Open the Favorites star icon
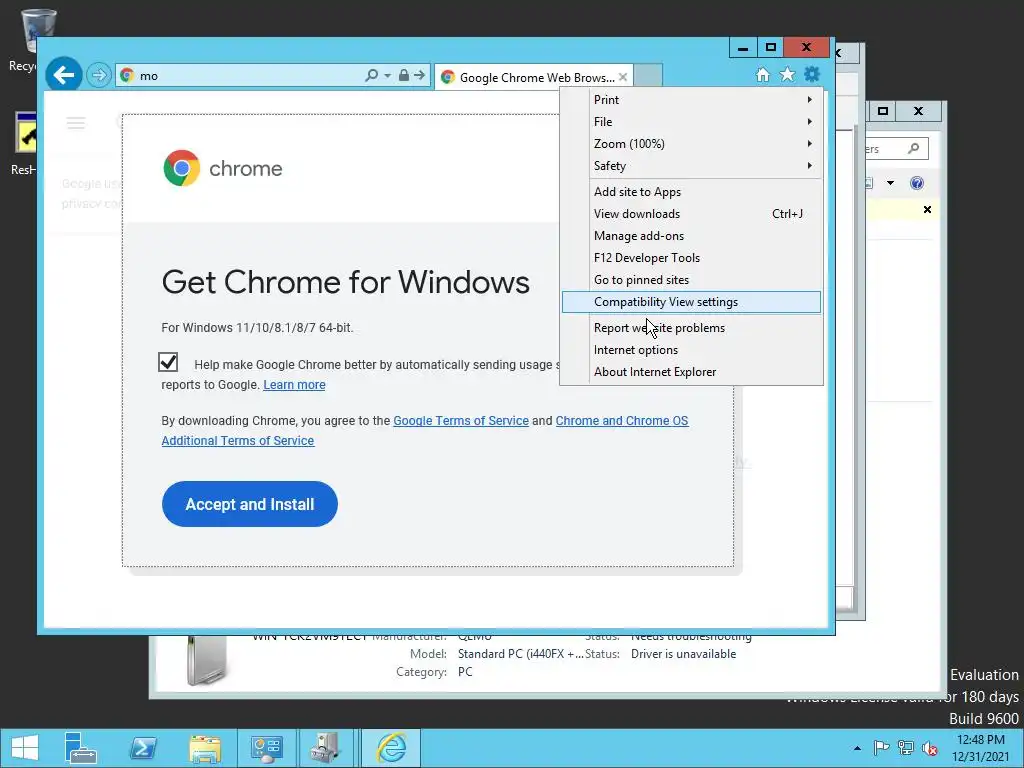 pyautogui.click(x=788, y=74)
